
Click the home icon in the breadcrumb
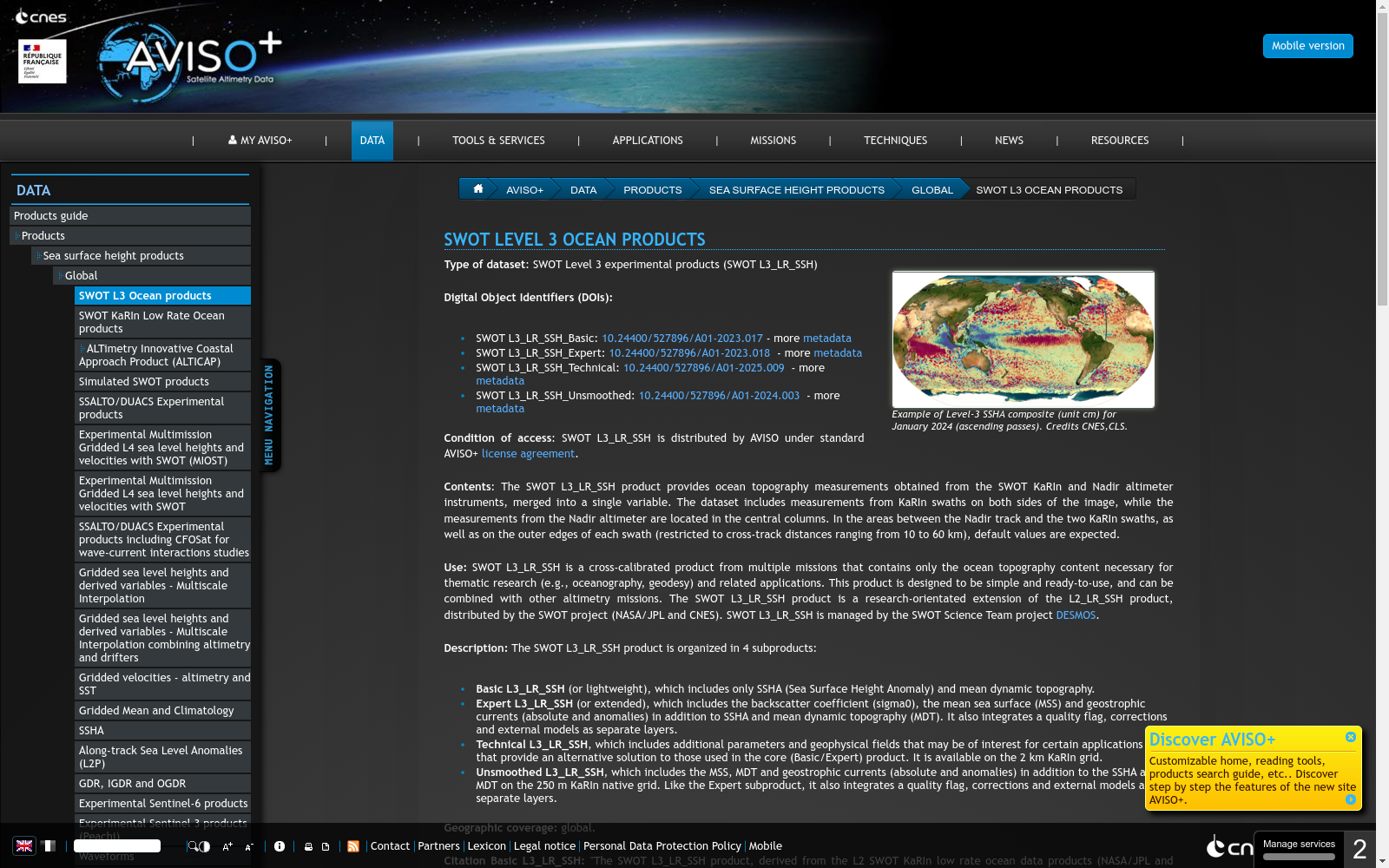pyautogui.click(x=477, y=188)
